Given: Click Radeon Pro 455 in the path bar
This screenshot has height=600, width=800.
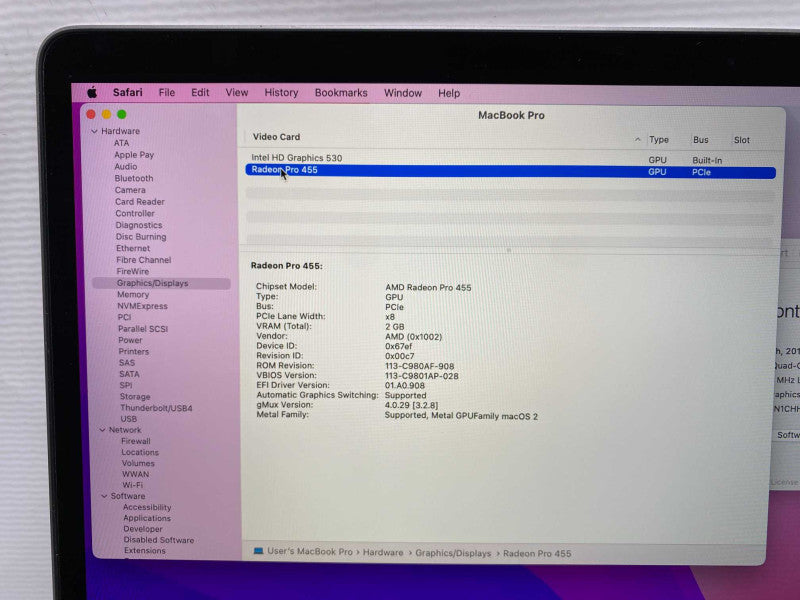Looking at the screenshot, I should click(x=537, y=554).
